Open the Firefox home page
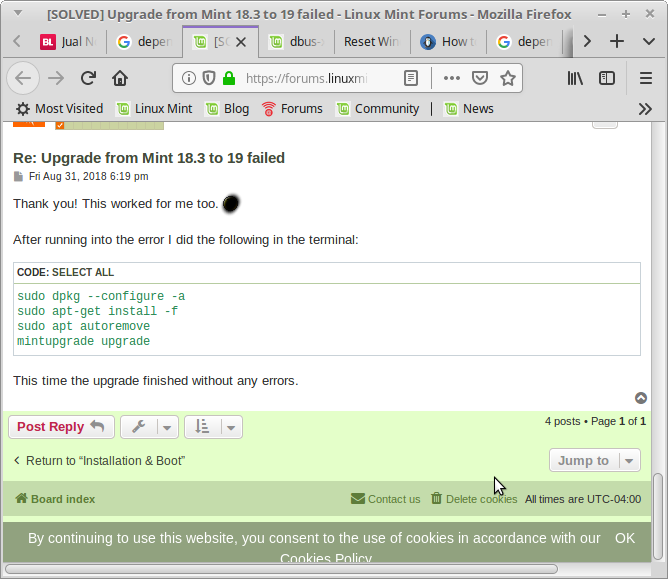This screenshot has height=579, width=668. point(120,78)
